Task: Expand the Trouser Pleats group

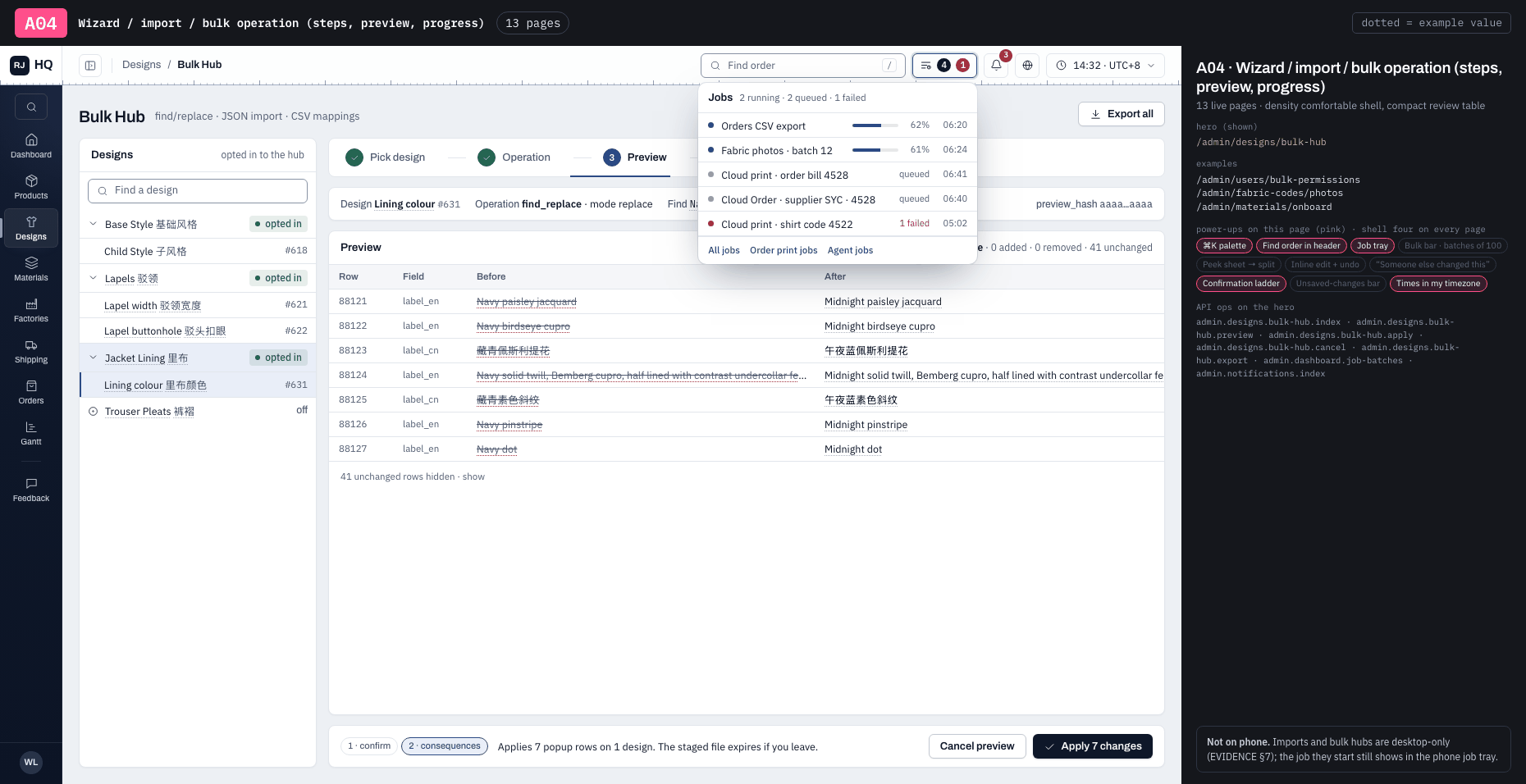Action: coord(94,412)
